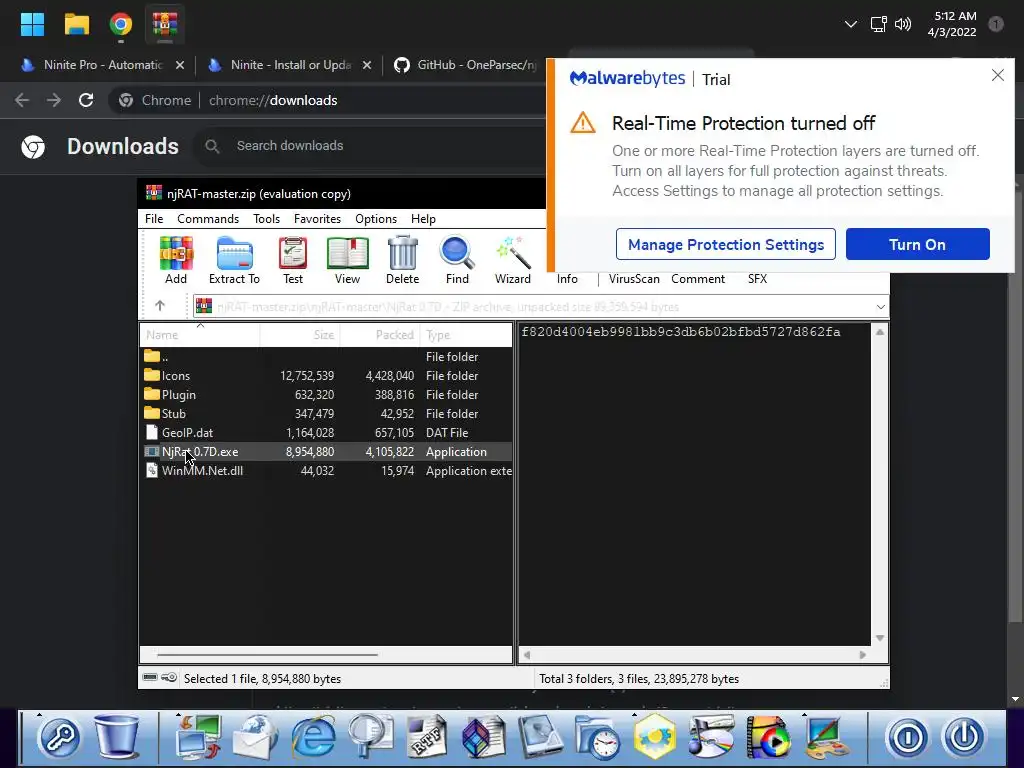This screenshot has width=1024, height=768.
Task: Go up one folder level in WinRAR
Action: click(x=160, y=306)
